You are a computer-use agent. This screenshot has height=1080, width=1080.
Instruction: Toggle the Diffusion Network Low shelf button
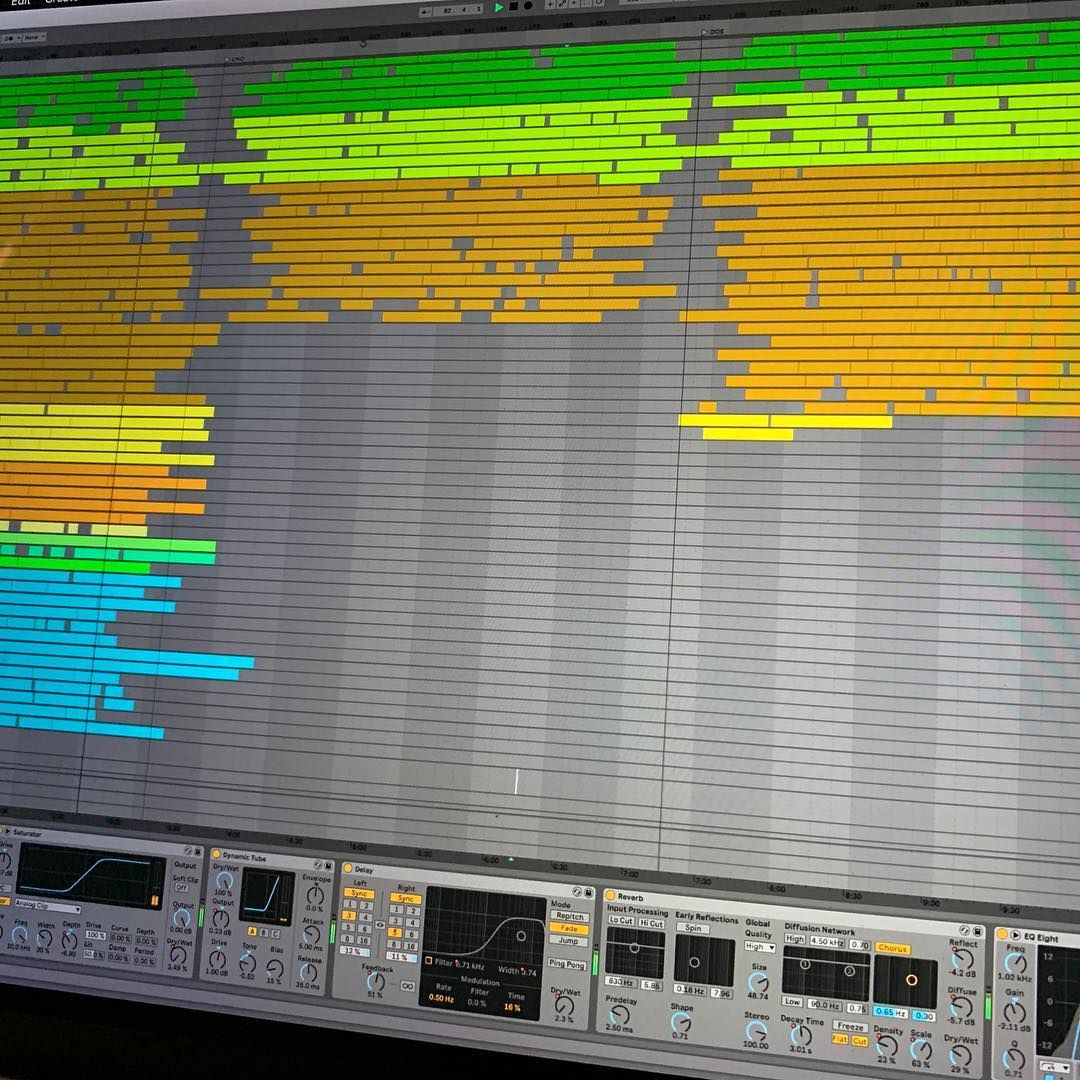tap(793, 1001)
